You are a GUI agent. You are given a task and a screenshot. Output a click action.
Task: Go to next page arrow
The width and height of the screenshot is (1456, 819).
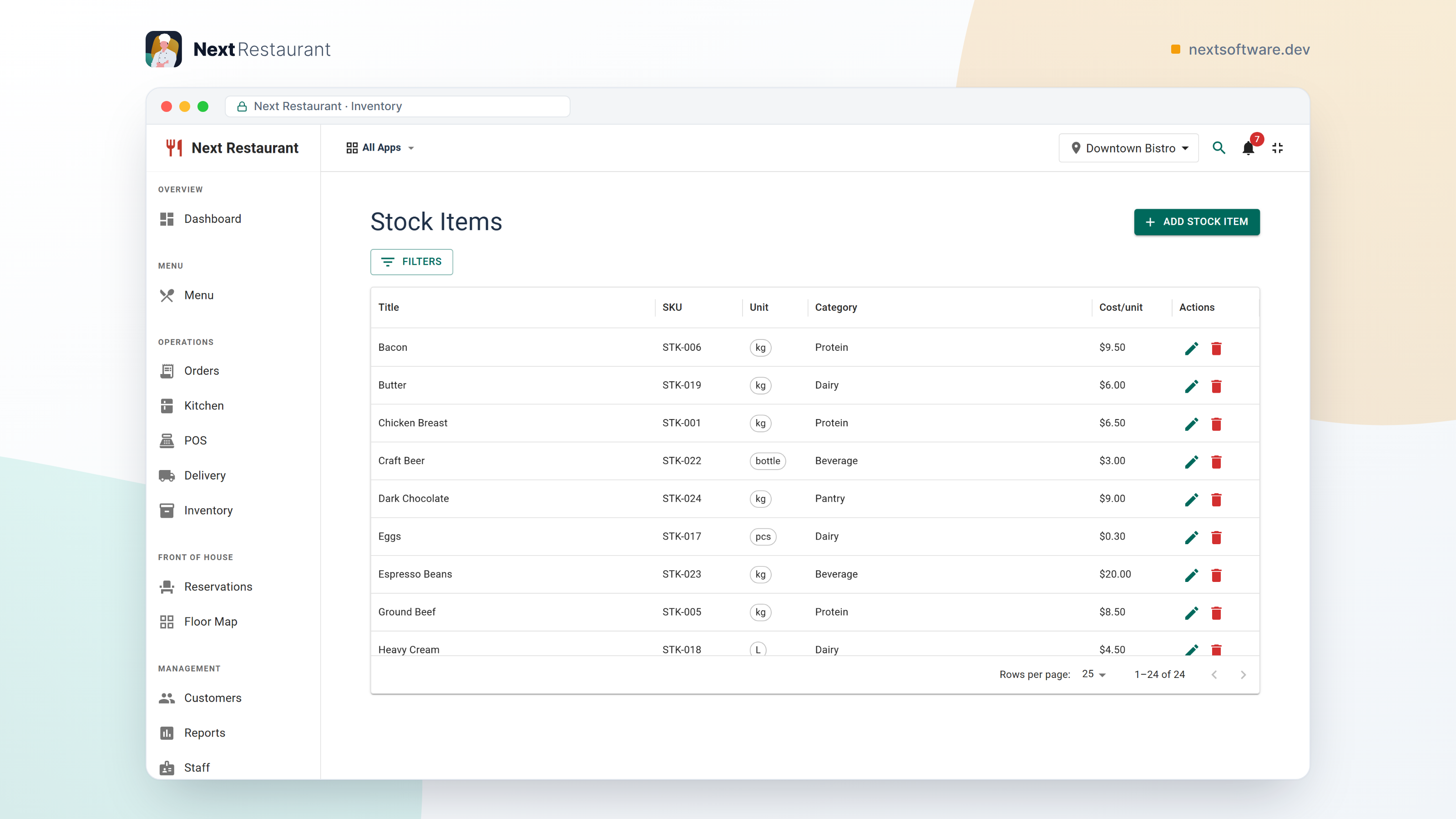coord(1243,674)
